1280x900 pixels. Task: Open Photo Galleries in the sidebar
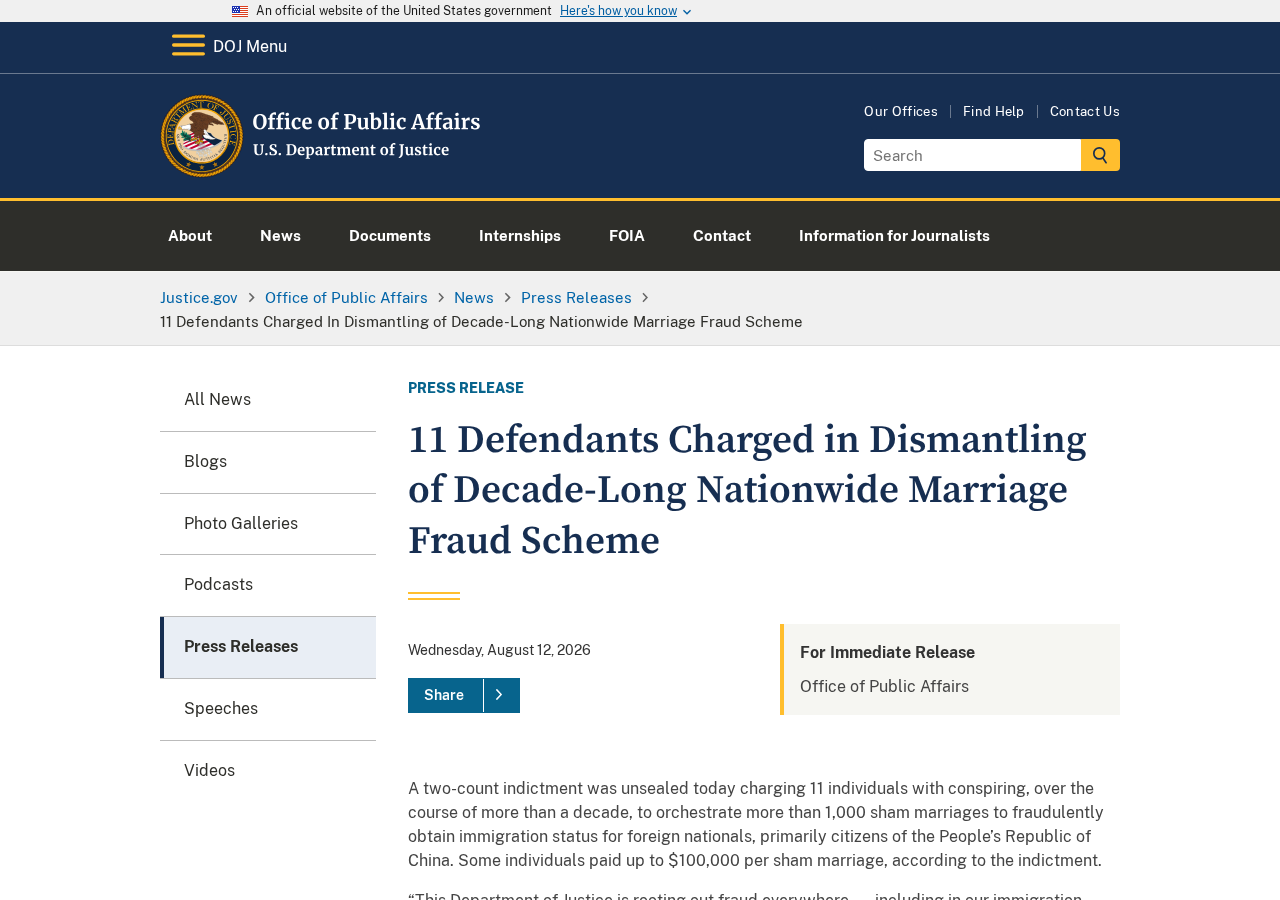coord(268,524)
